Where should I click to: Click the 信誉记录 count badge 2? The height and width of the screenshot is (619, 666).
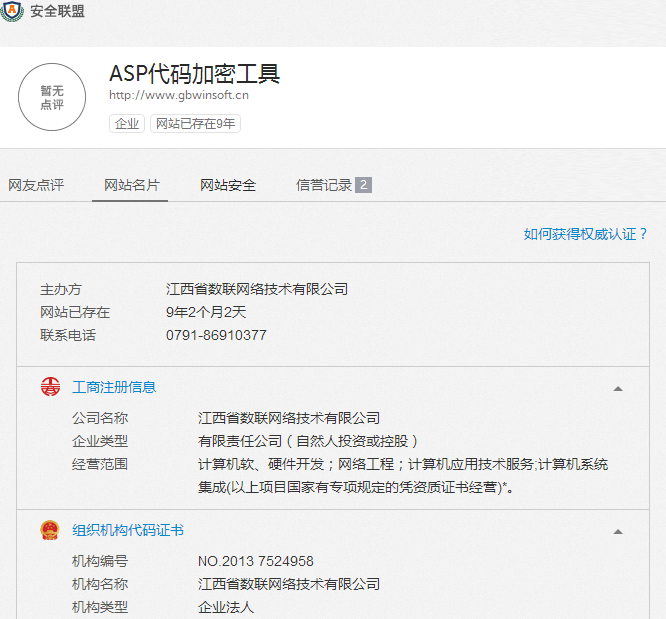(364, 185)
